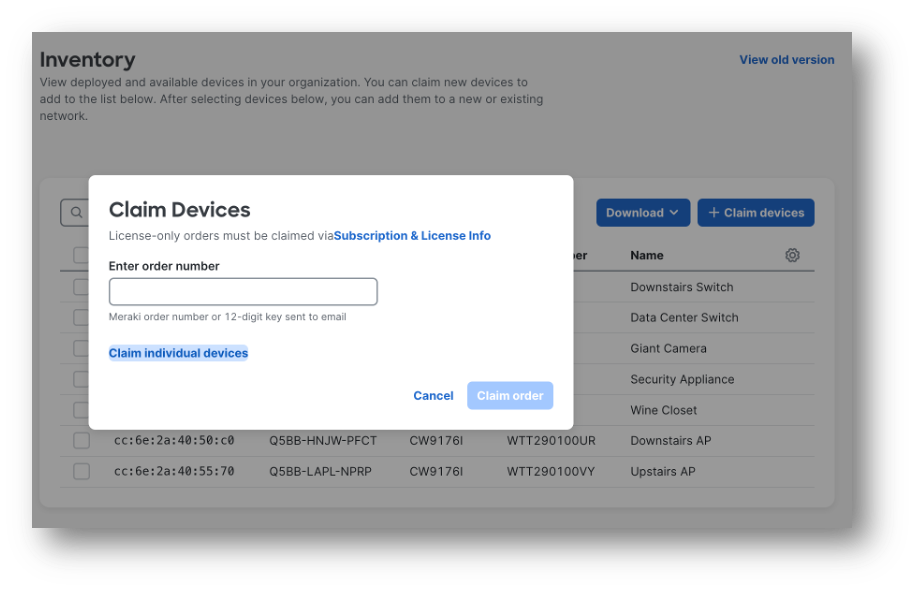The image size is (914, 590).
Task: Tick the Upstairs AP row checkbox
Action: 82,471
